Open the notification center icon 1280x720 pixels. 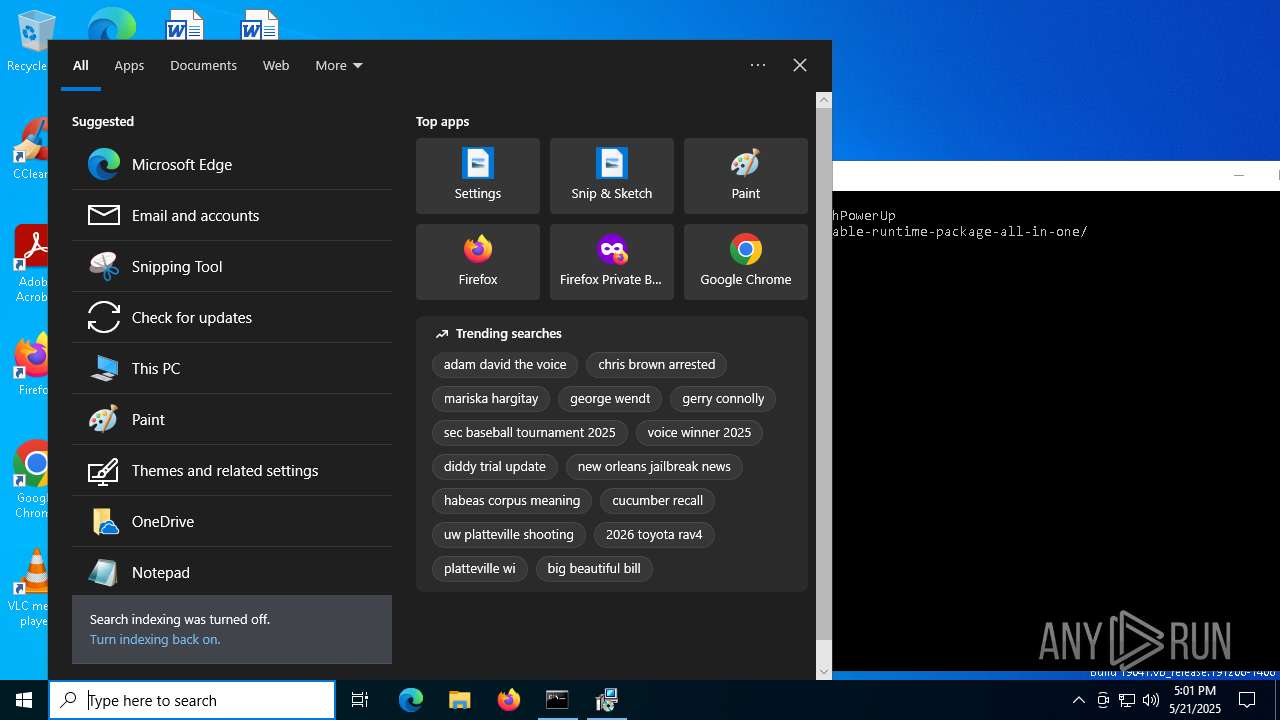pyautogui.click(x=1247, y=700)
